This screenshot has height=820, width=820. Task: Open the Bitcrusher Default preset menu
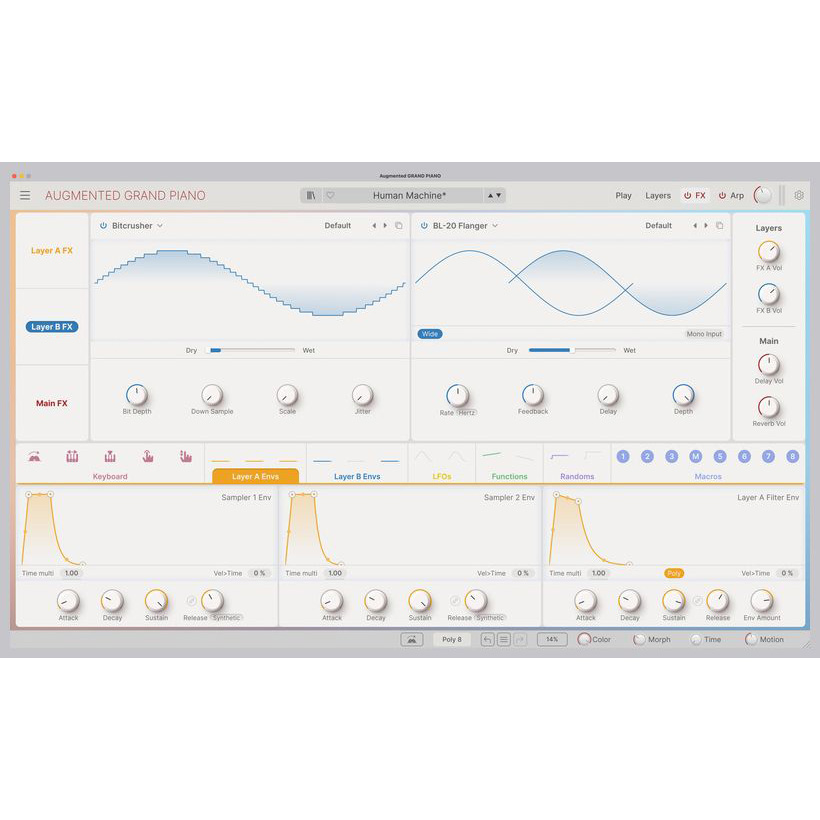tap(337, 225)
